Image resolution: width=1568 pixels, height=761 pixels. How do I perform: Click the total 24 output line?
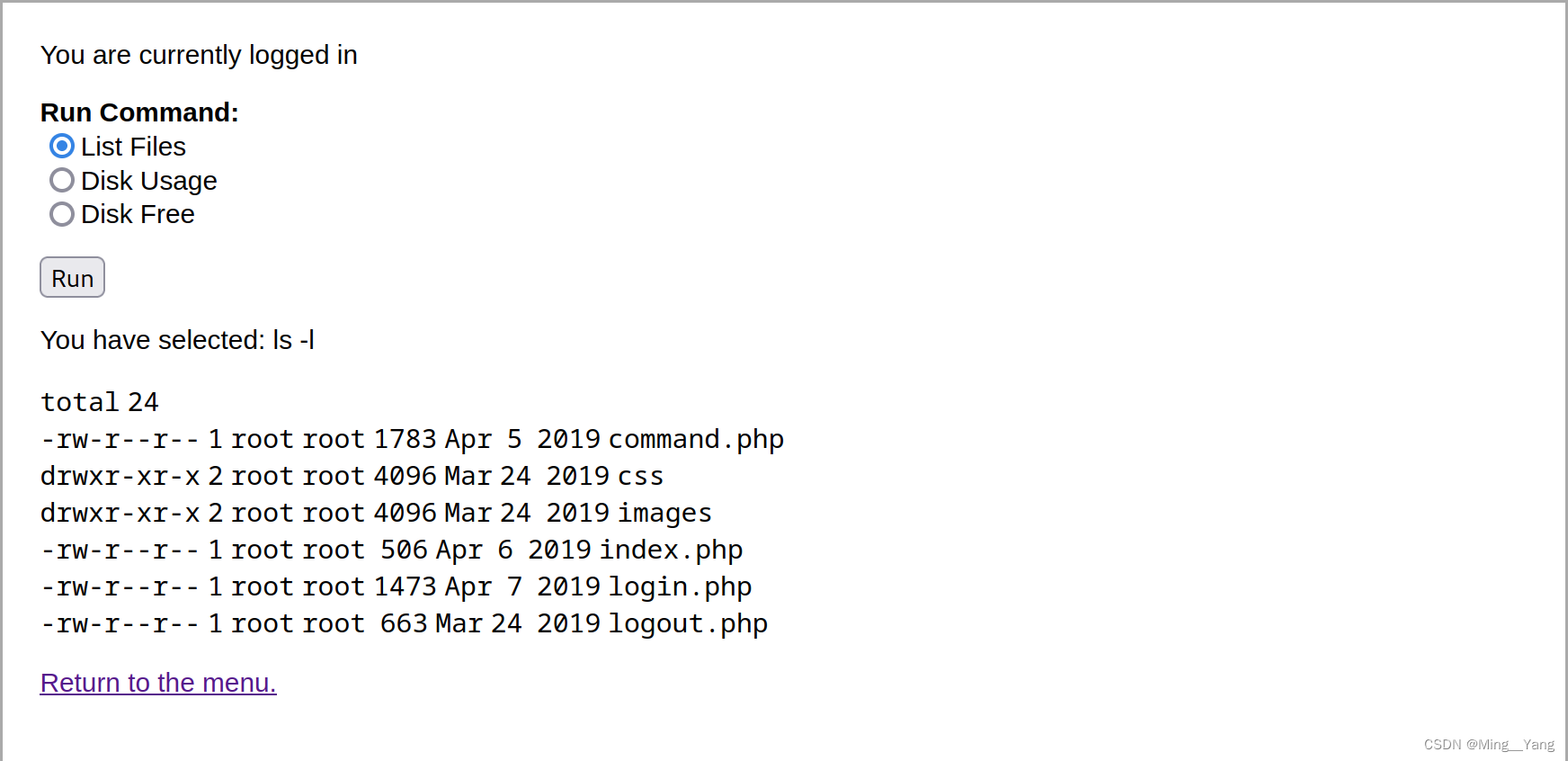pyautogui.click(x=99, y=401)
